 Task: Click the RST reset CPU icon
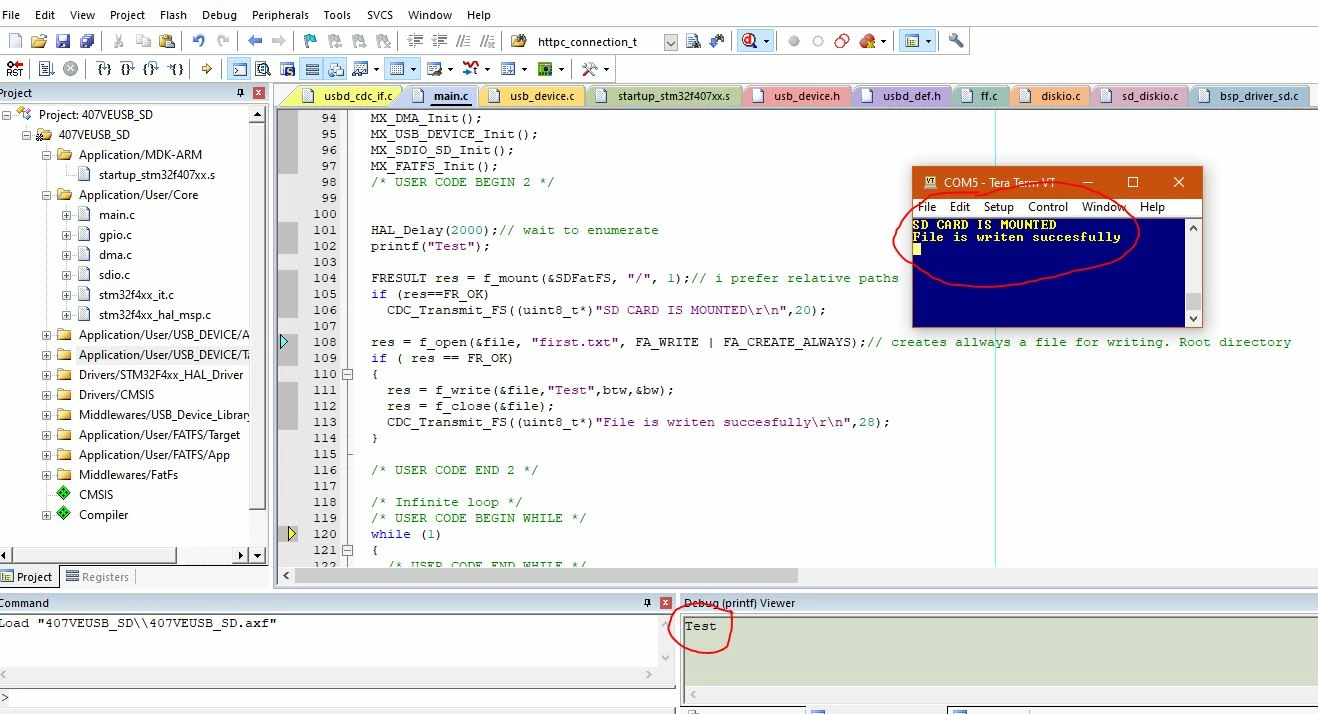tap(14, 69)
